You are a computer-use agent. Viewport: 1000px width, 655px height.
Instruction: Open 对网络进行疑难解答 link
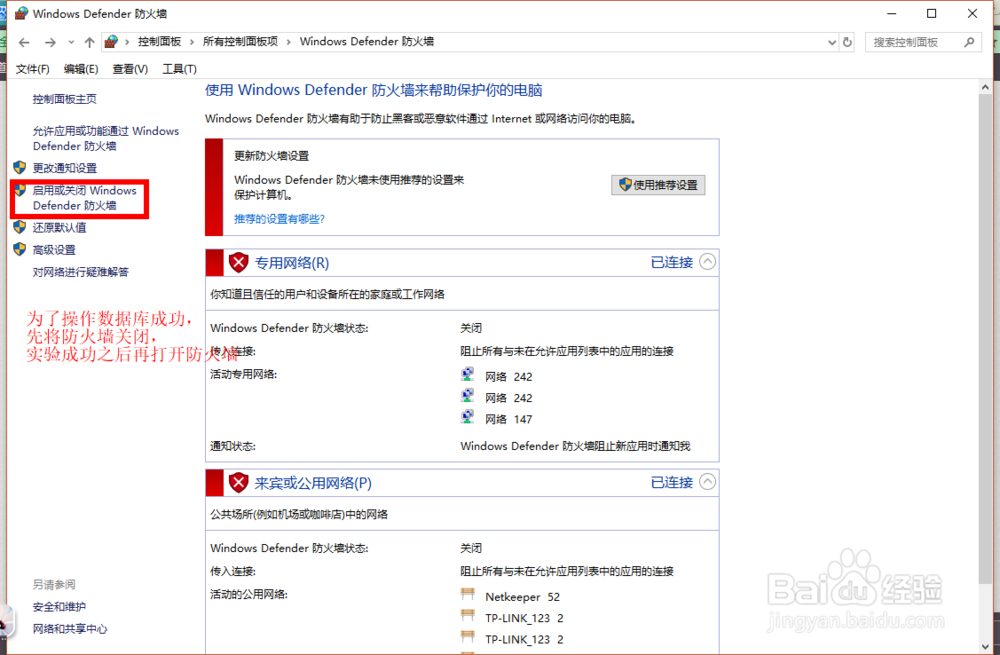pos(80,272)
